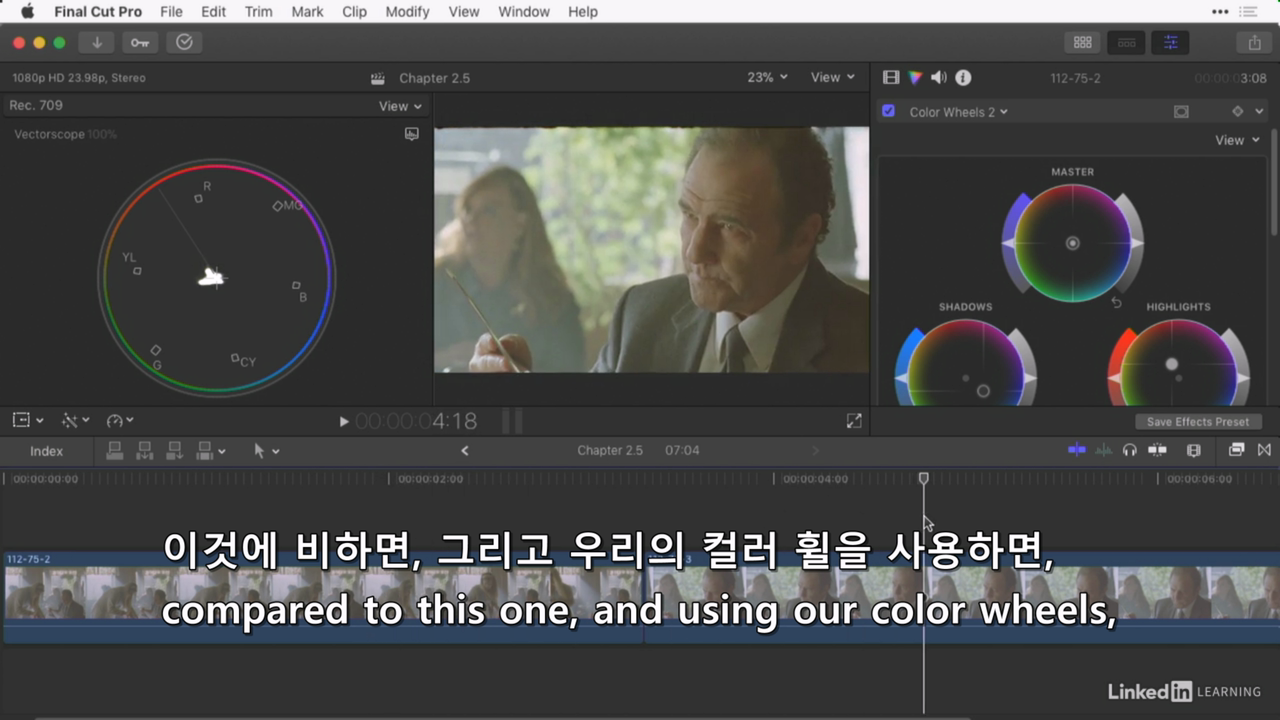Open the edit mode chevron after overwrite

click(x=221, y=452)
